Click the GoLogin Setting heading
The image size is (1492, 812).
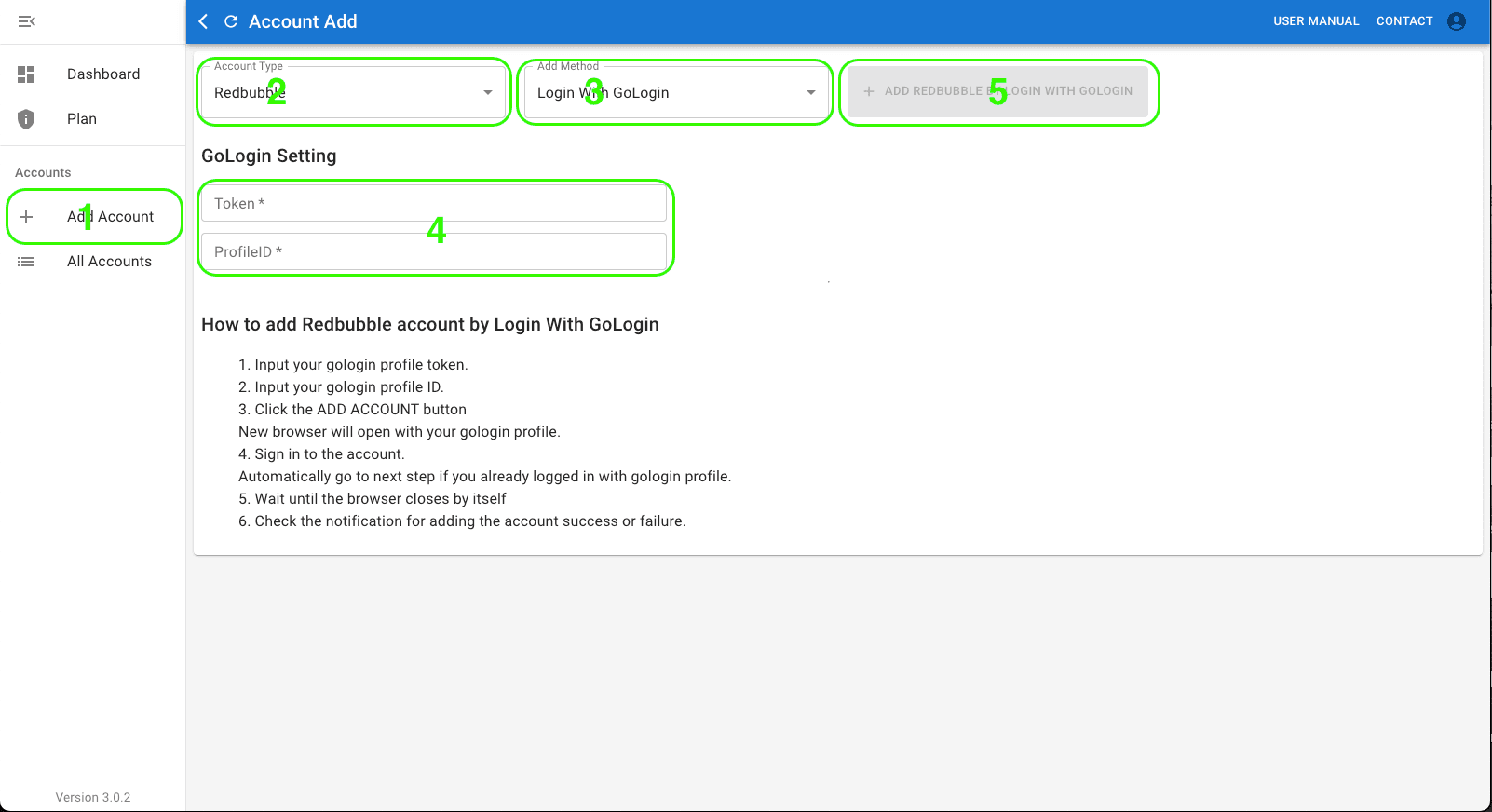269,156
